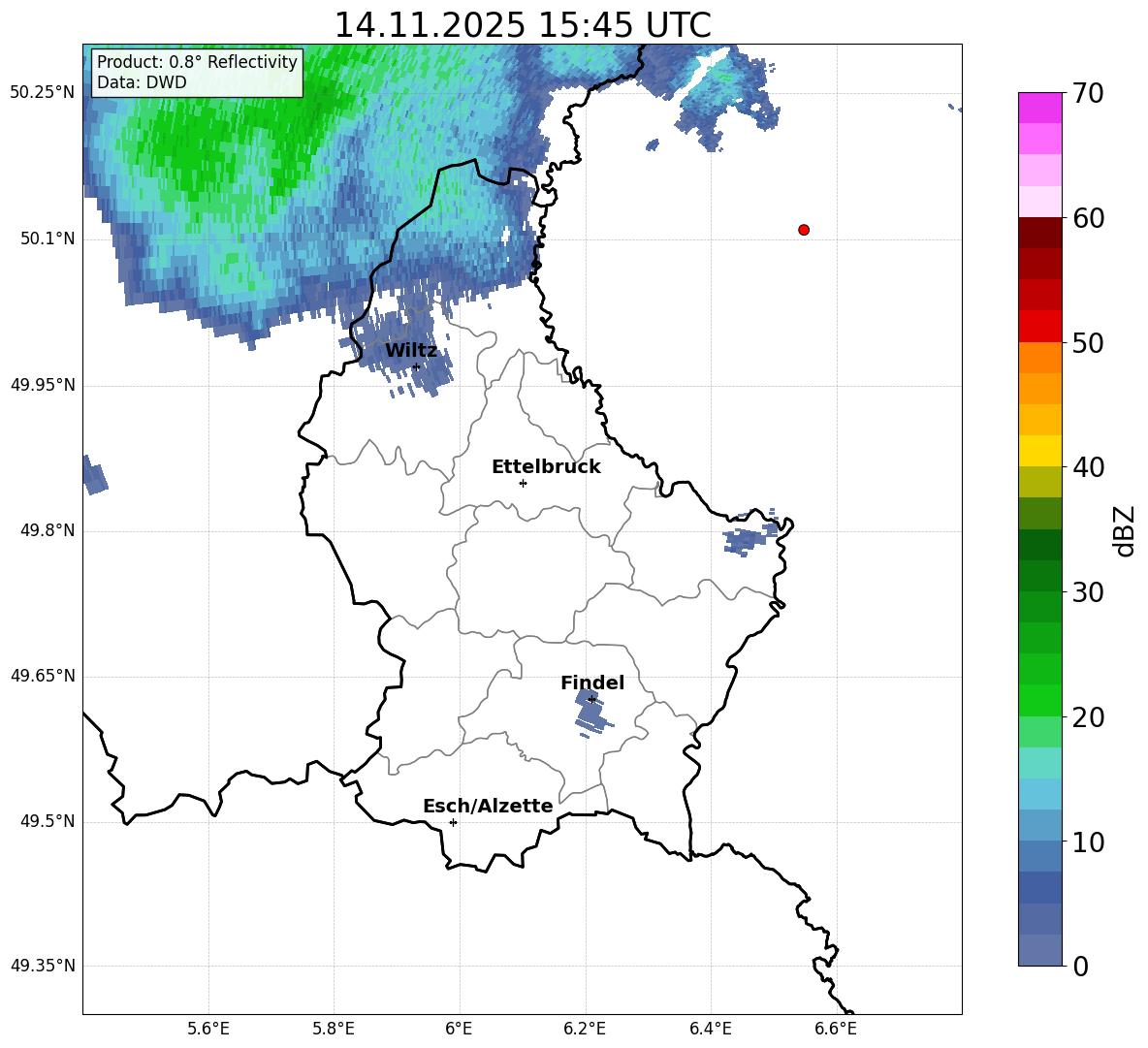This screenshot has width=1148, height=1048.
Task: Click the 6.4°E longitude label
Action: point(710,1029)
